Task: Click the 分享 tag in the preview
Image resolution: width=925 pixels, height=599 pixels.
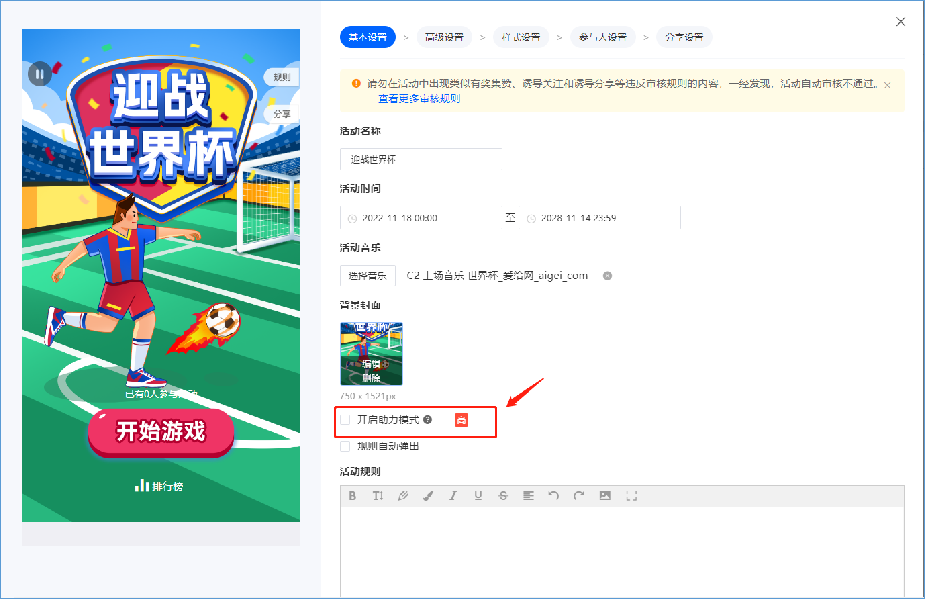Action: pos(282,114)
